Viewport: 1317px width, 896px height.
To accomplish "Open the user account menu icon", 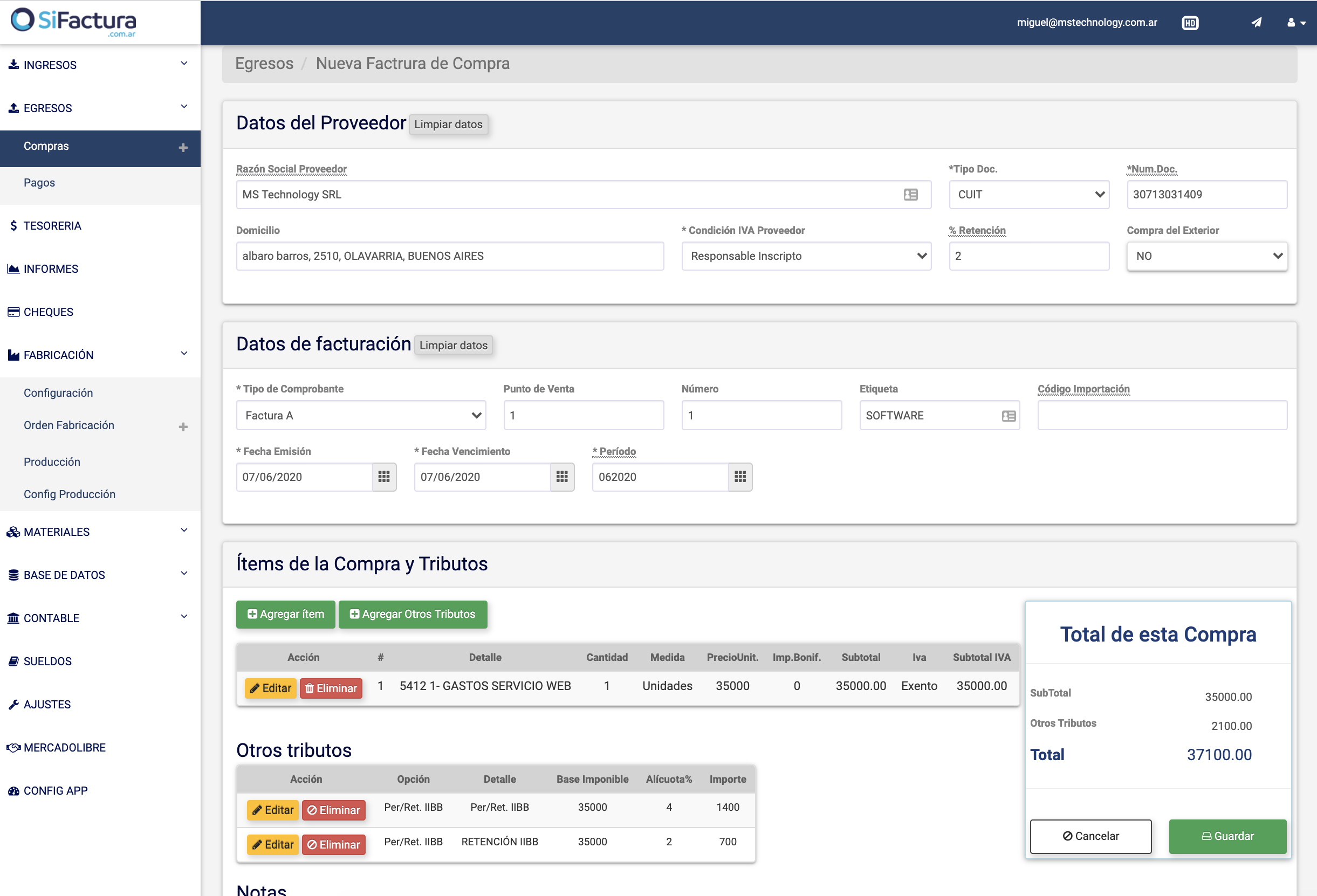I will (1295, 23).
